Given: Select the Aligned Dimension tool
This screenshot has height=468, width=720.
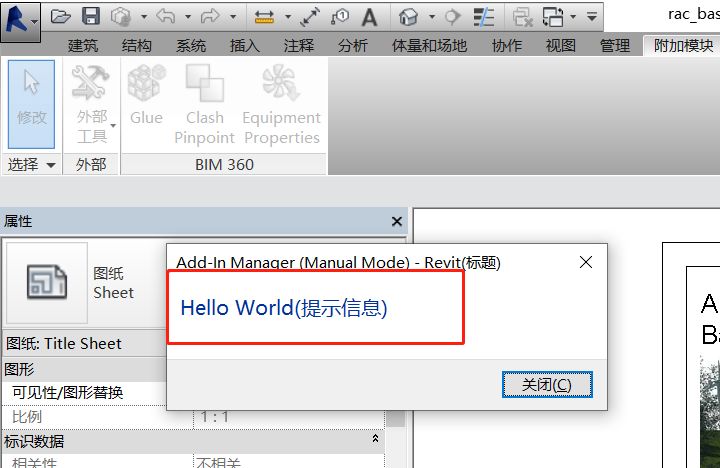Looking at the screenshot, I should click(310, 17).
